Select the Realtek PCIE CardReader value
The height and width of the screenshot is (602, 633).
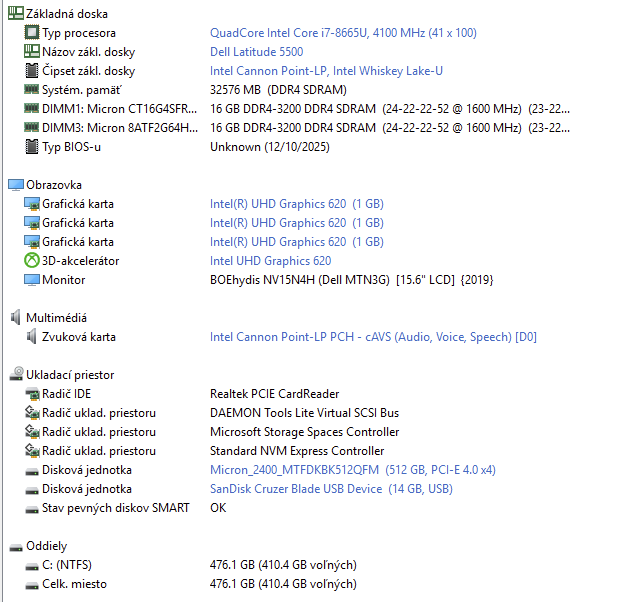[x=275, y=394]
